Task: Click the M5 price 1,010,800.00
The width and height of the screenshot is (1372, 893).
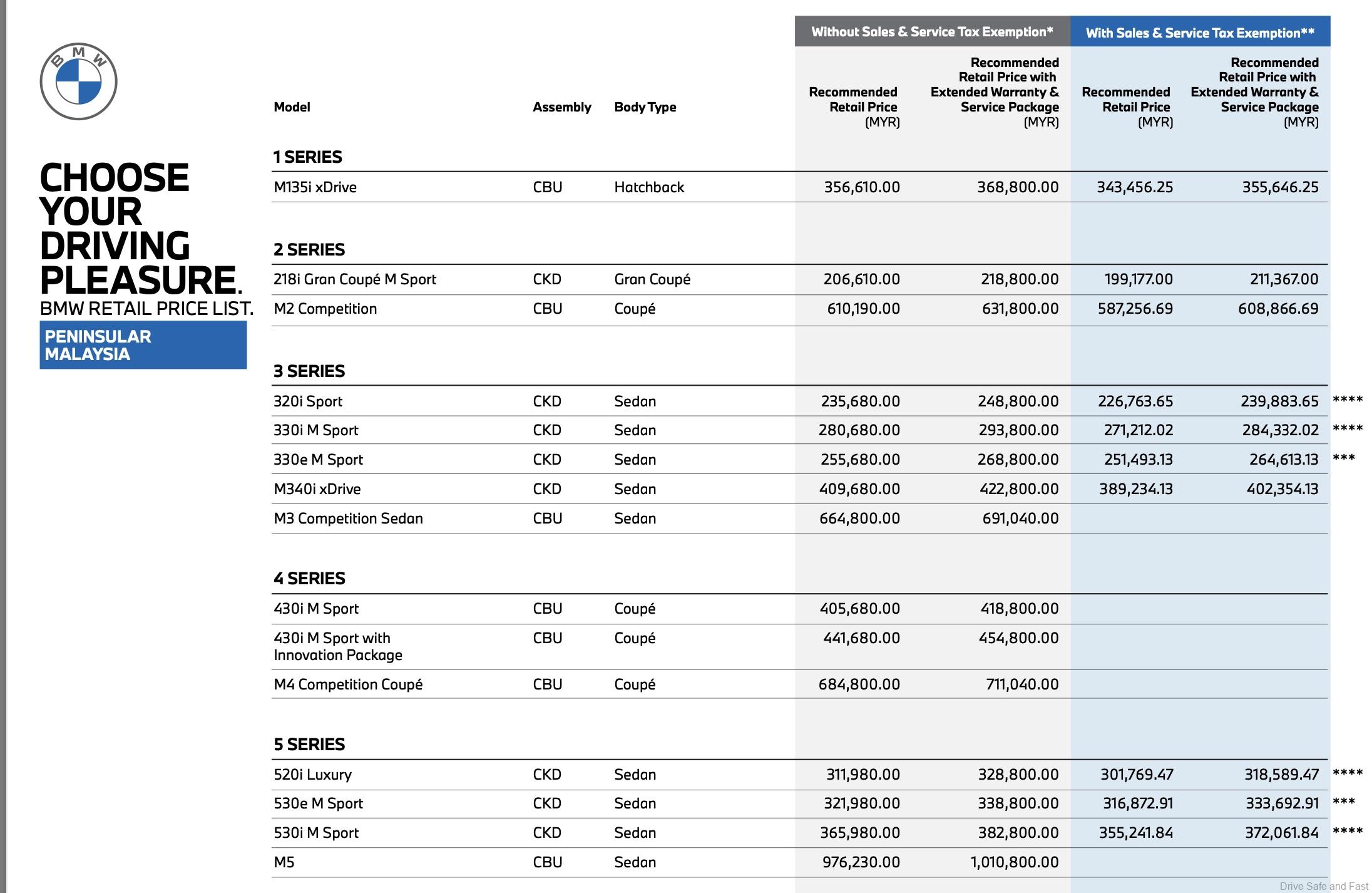Action: point(1014,862)
